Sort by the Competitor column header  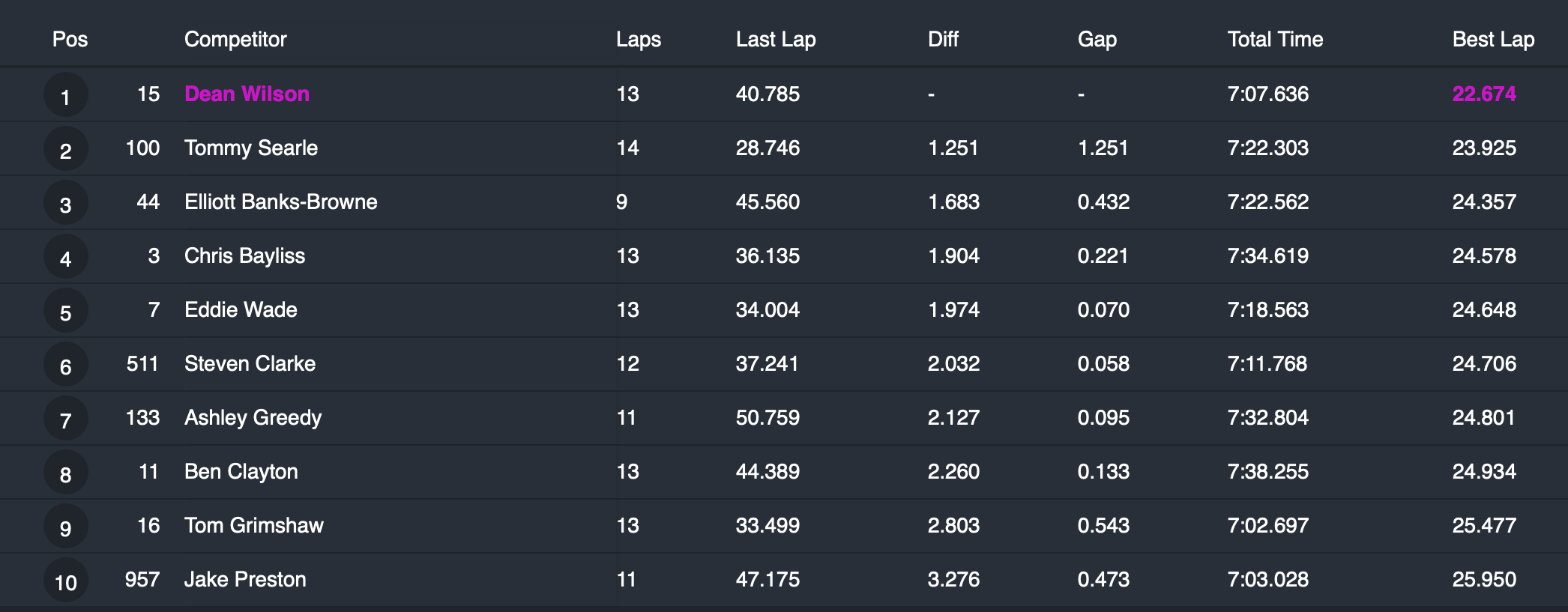coord(235,39)
